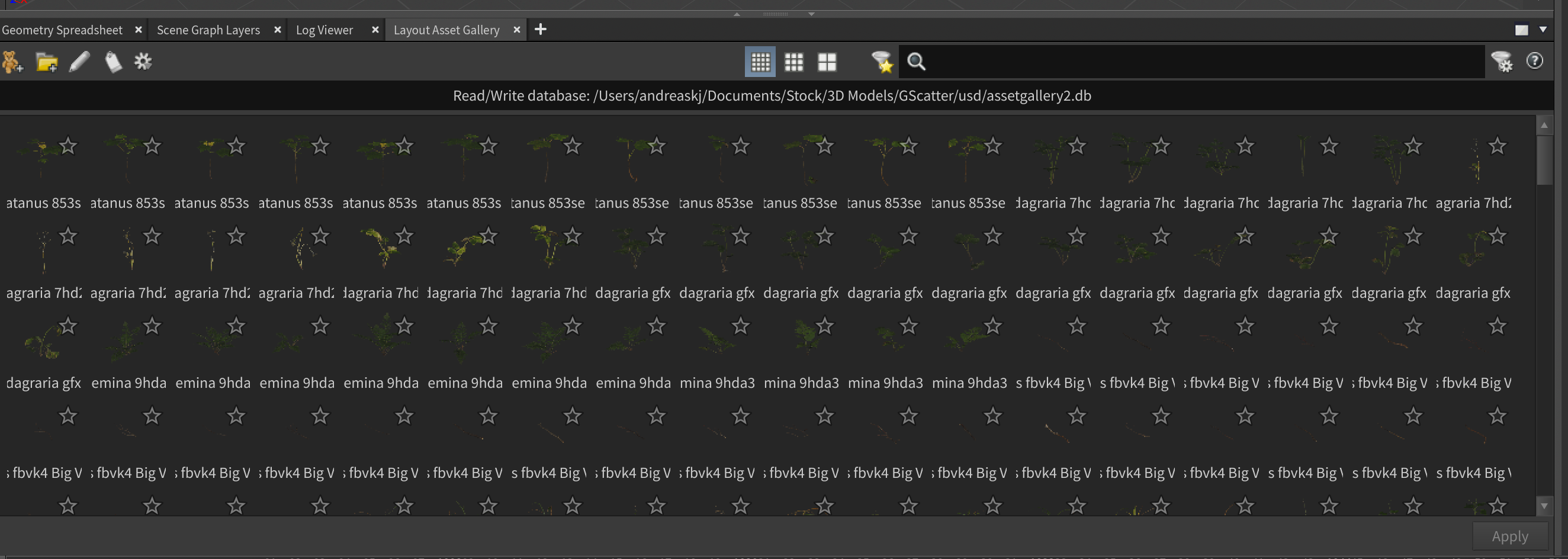
Task: Open the pane options dropdown arrow
Action: pyautogui.click(x=1543, y=29)
